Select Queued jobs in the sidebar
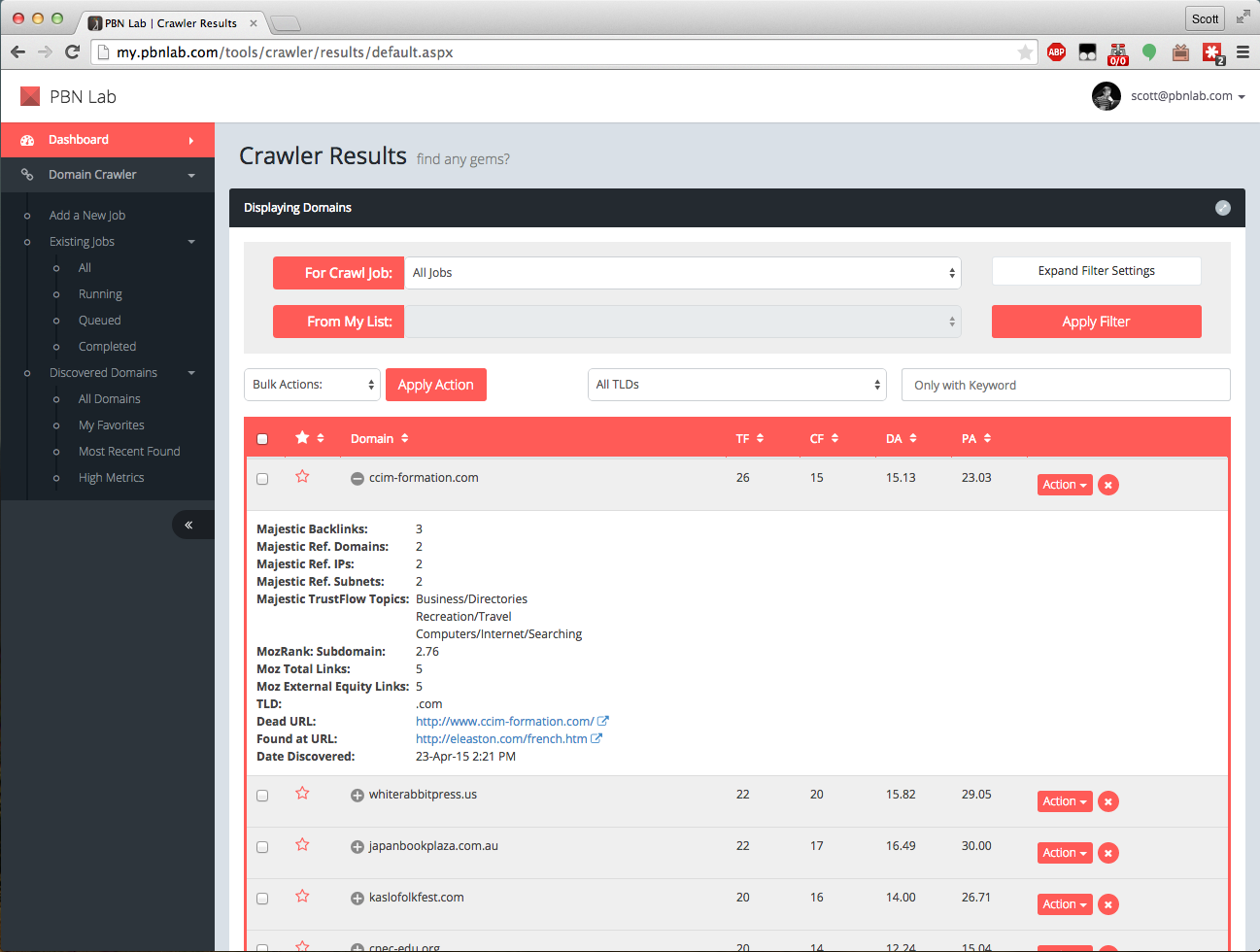 (x=100, y=321)
